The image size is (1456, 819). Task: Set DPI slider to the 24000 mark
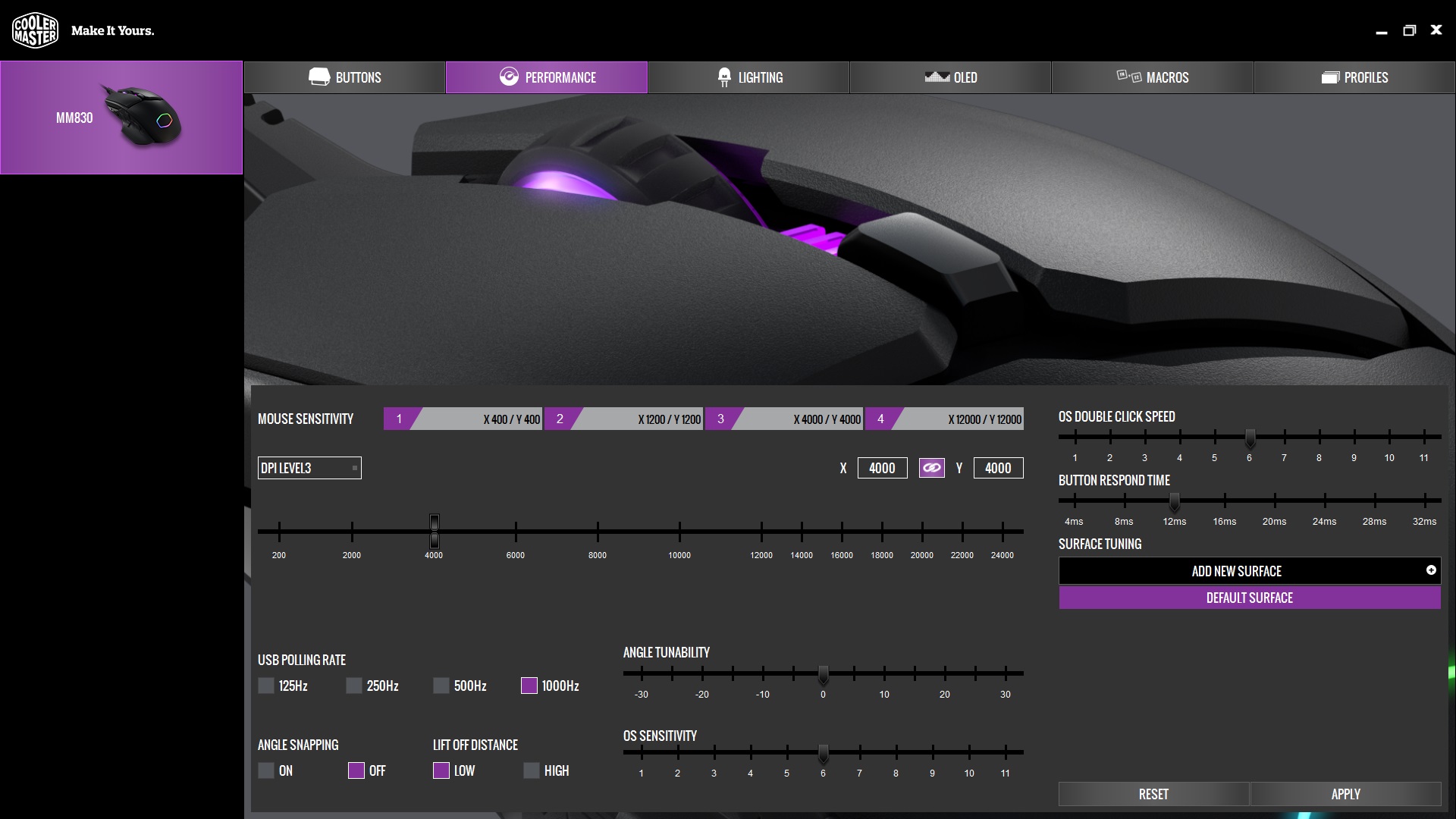[1003, 531]
